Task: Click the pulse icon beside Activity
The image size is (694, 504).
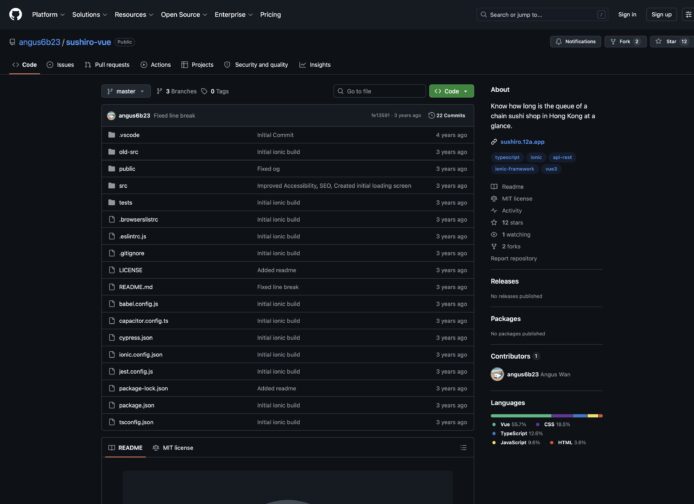Action: coord(494,211)
